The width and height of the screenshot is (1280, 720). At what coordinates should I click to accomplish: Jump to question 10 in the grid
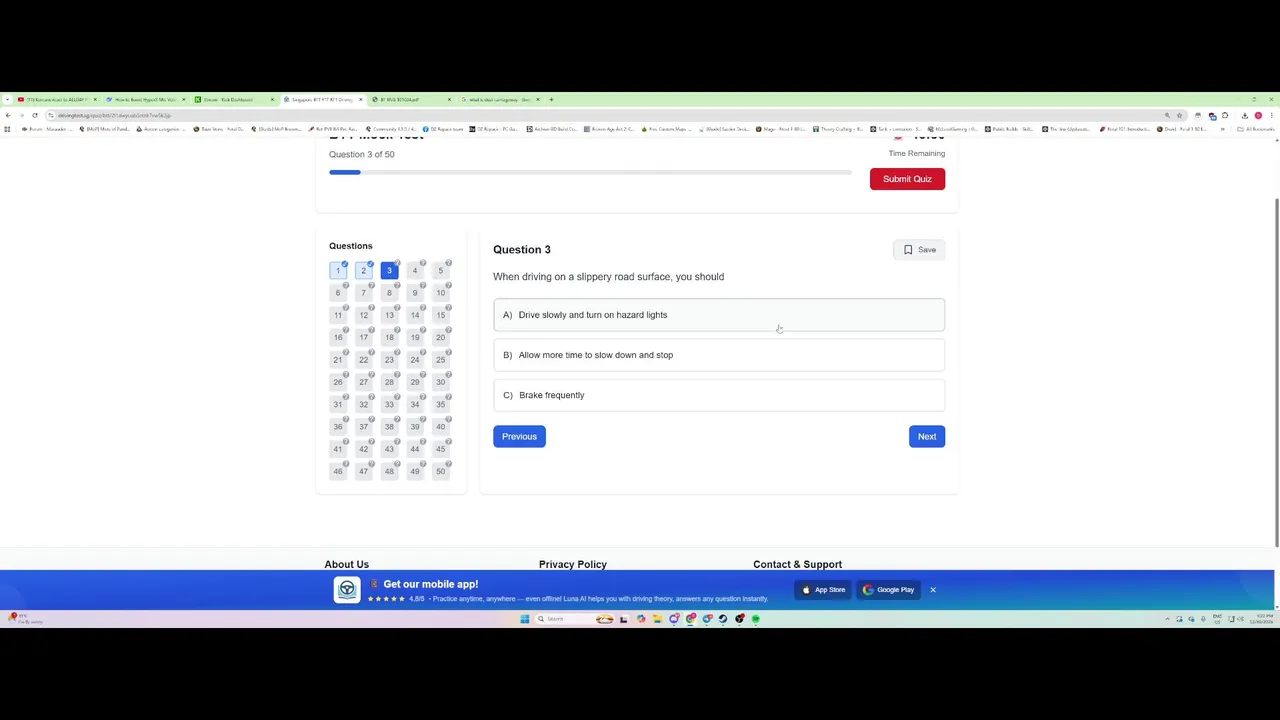[440, 293]
